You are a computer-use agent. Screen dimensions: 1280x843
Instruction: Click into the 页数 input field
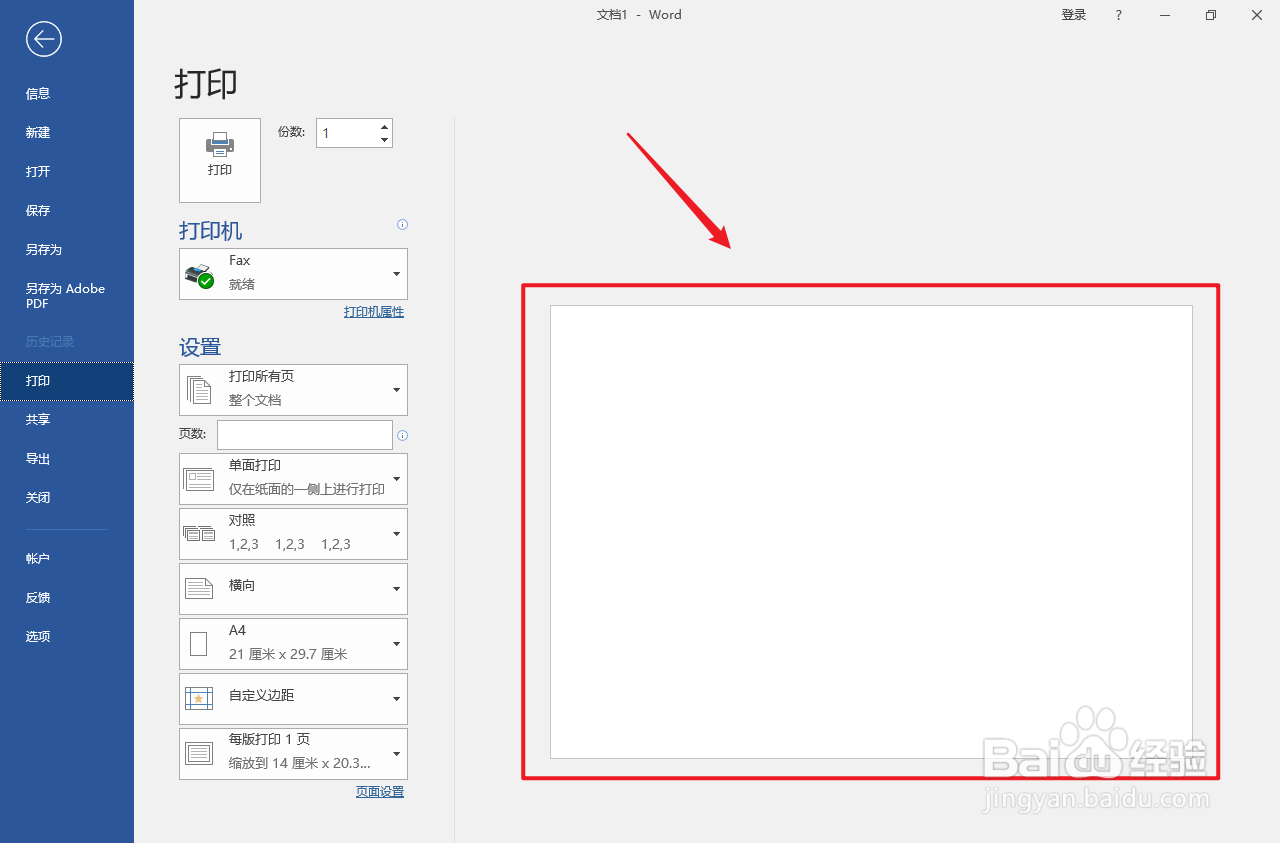[x=305, y=435]
